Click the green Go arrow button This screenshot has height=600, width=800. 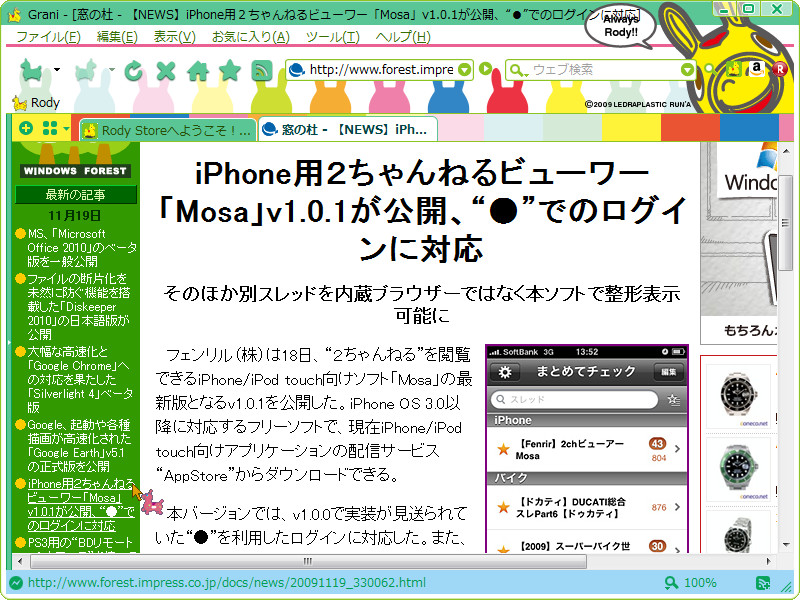click(x=486, y=68)
